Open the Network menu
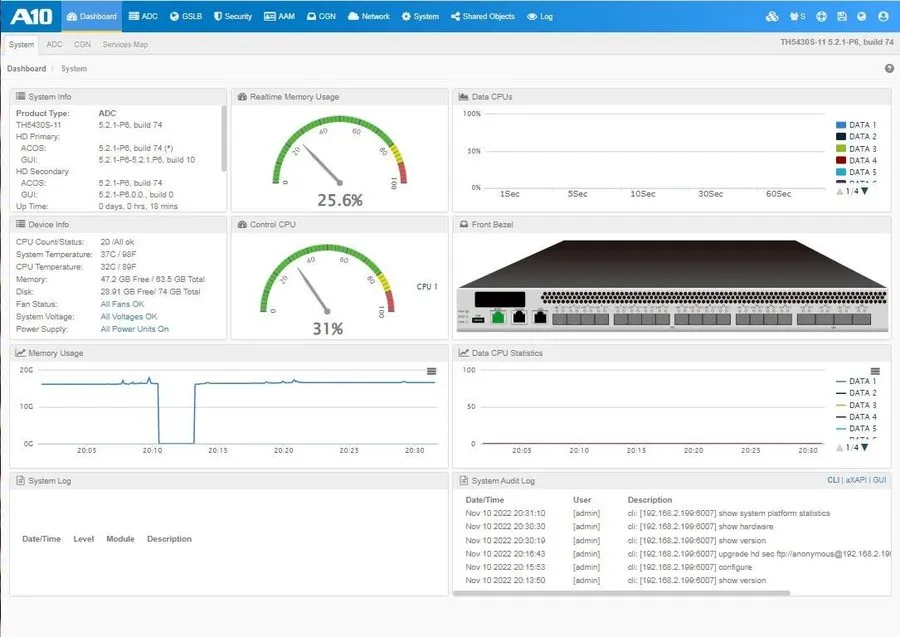This screenshot has width=900, height=637. (x=368, y=17)
